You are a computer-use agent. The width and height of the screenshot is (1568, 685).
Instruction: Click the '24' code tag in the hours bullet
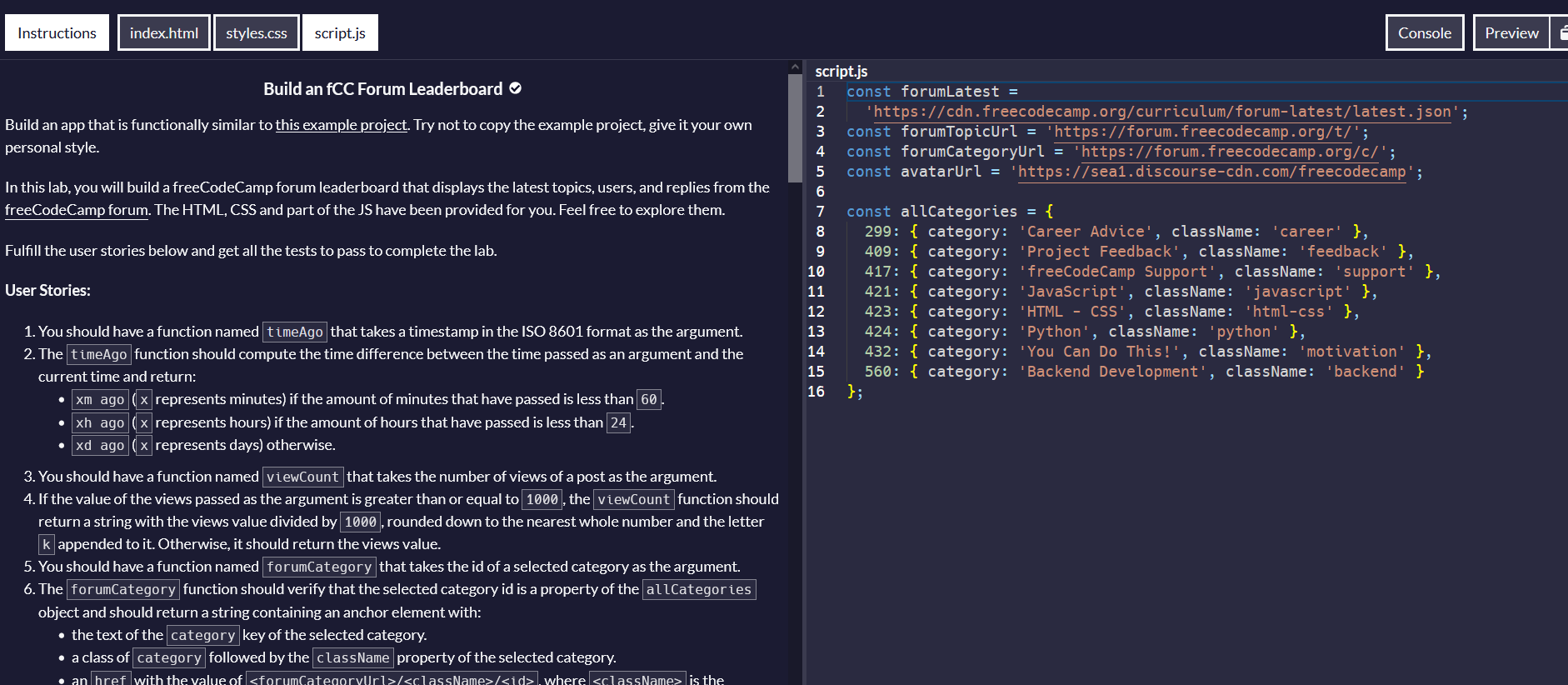tap(618, 423)
